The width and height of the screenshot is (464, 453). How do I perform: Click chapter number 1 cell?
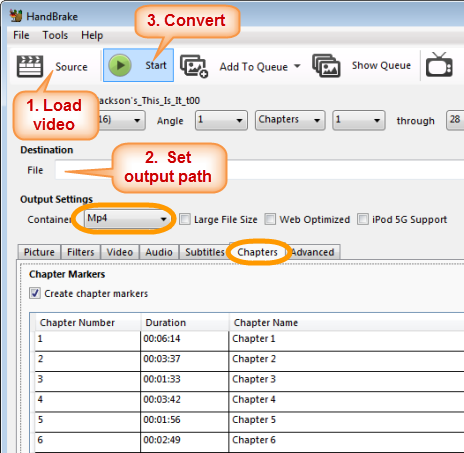pyautogui.click(x=88, y=341)
